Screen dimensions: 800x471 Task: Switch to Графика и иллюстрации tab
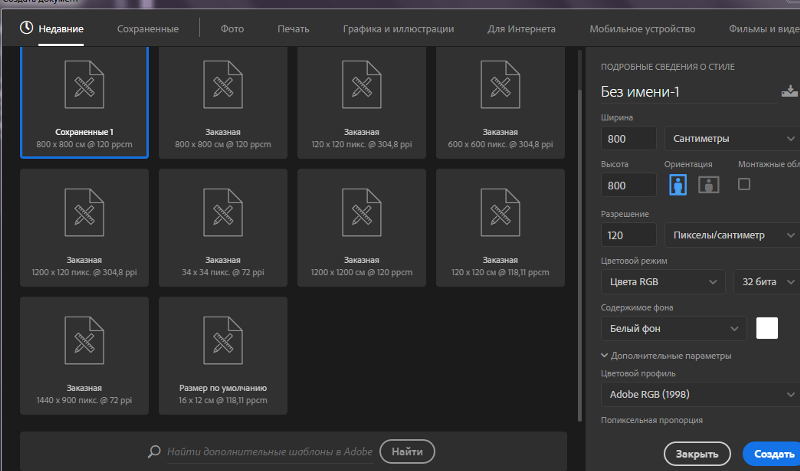point(398,29)
